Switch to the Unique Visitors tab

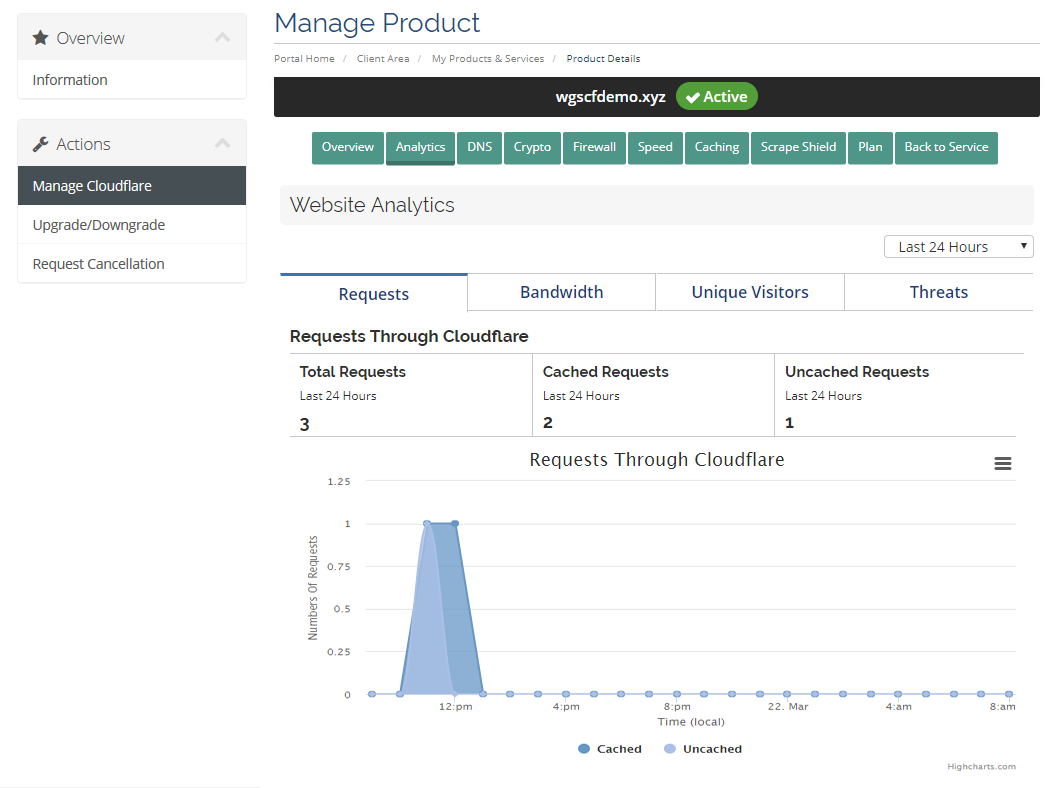(750, 292)
